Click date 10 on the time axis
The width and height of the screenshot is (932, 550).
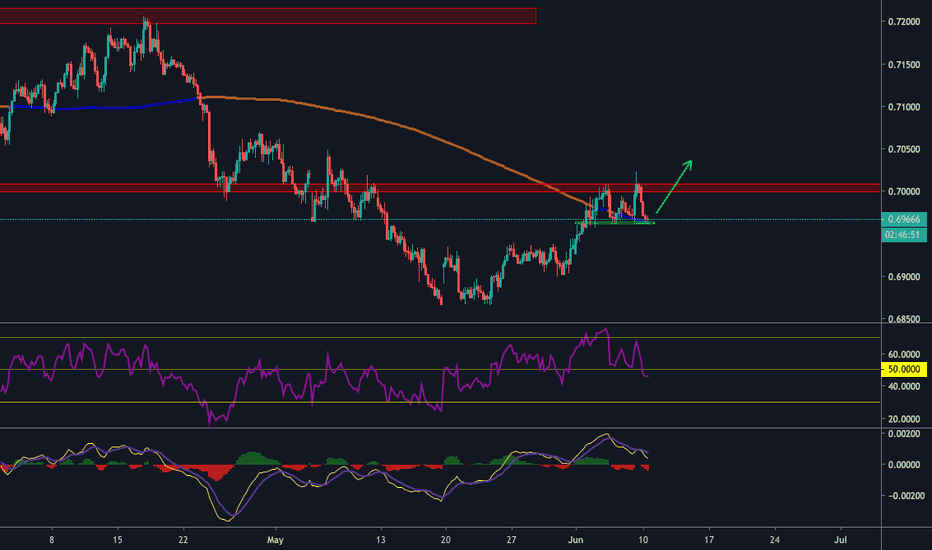point(643,540)
